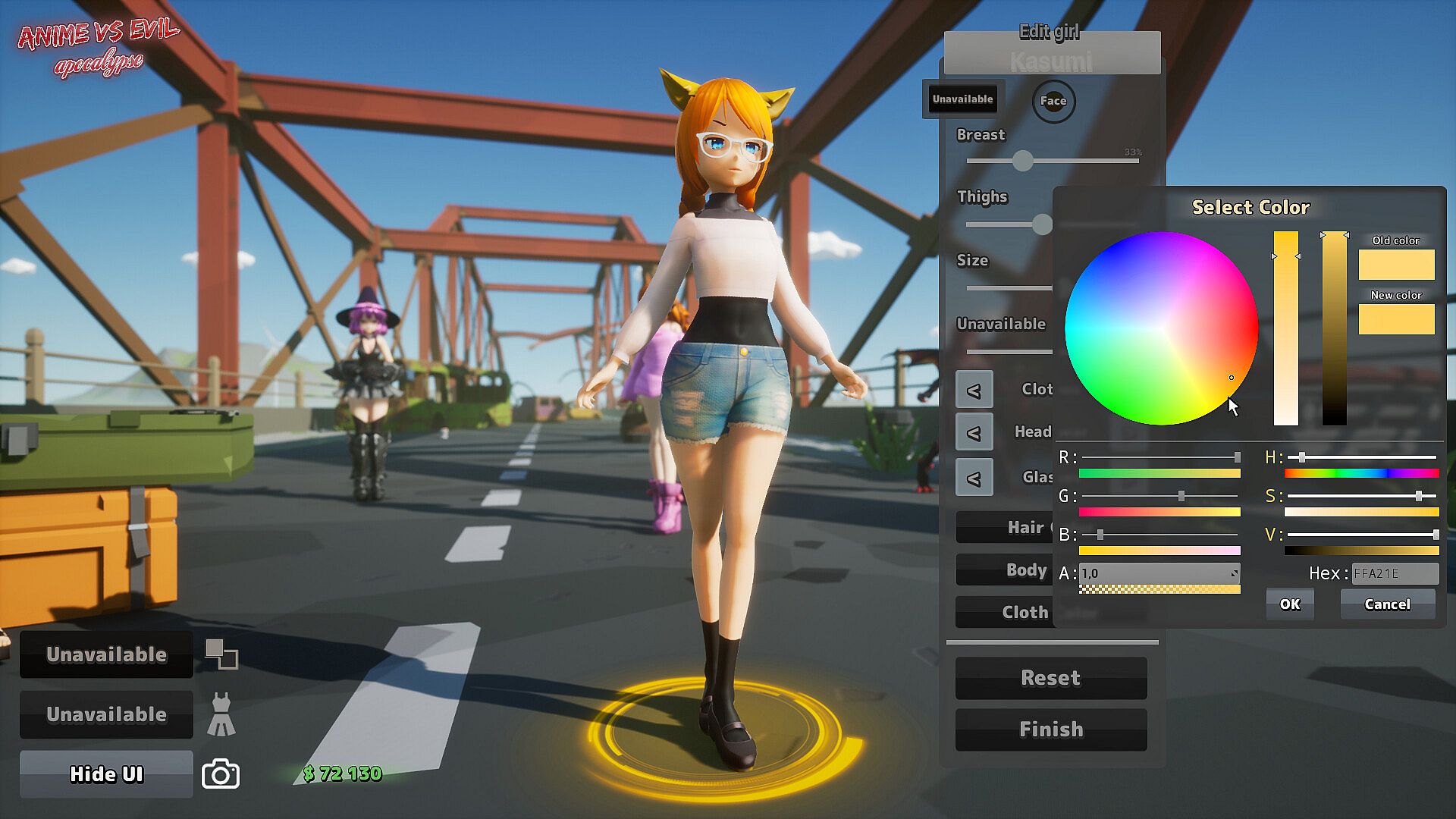Cancel the color selection
Screen dimensions: 1456x819
1387,604
